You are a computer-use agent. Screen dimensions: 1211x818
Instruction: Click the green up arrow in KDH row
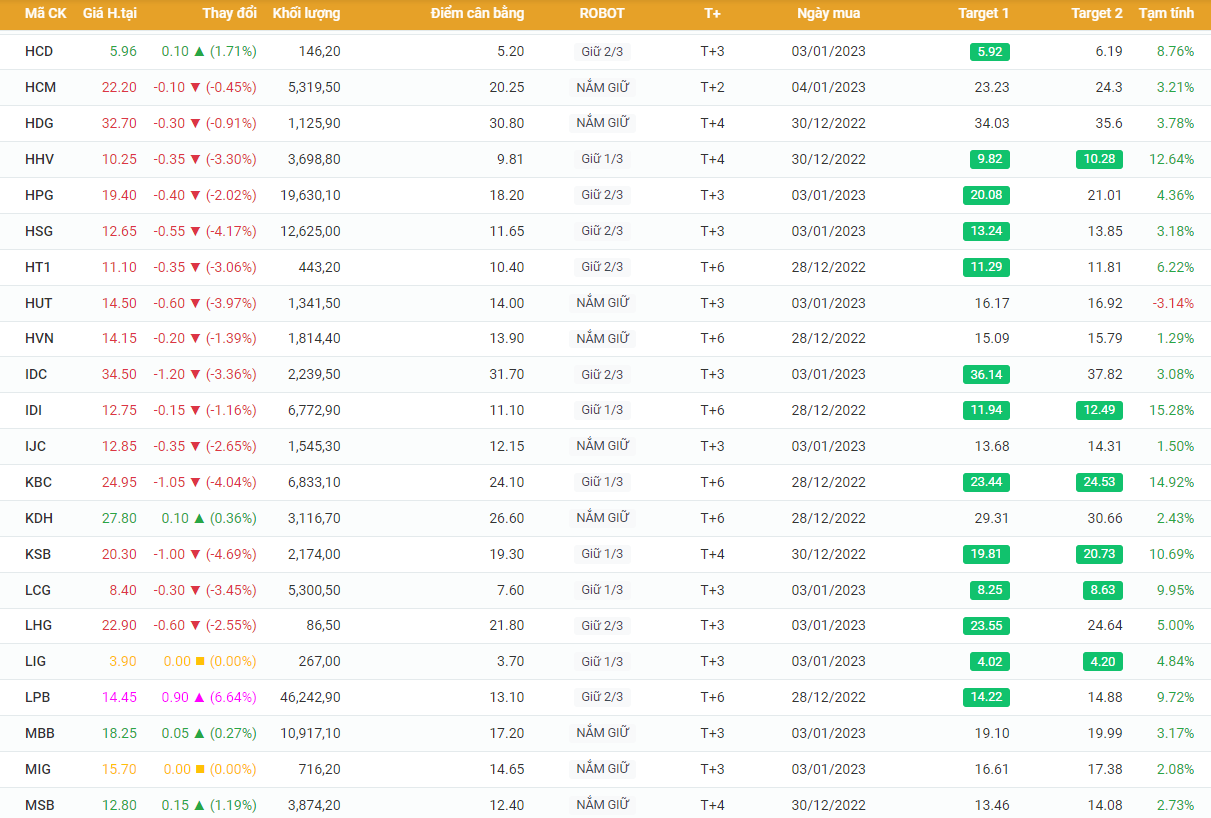(199, 518)
